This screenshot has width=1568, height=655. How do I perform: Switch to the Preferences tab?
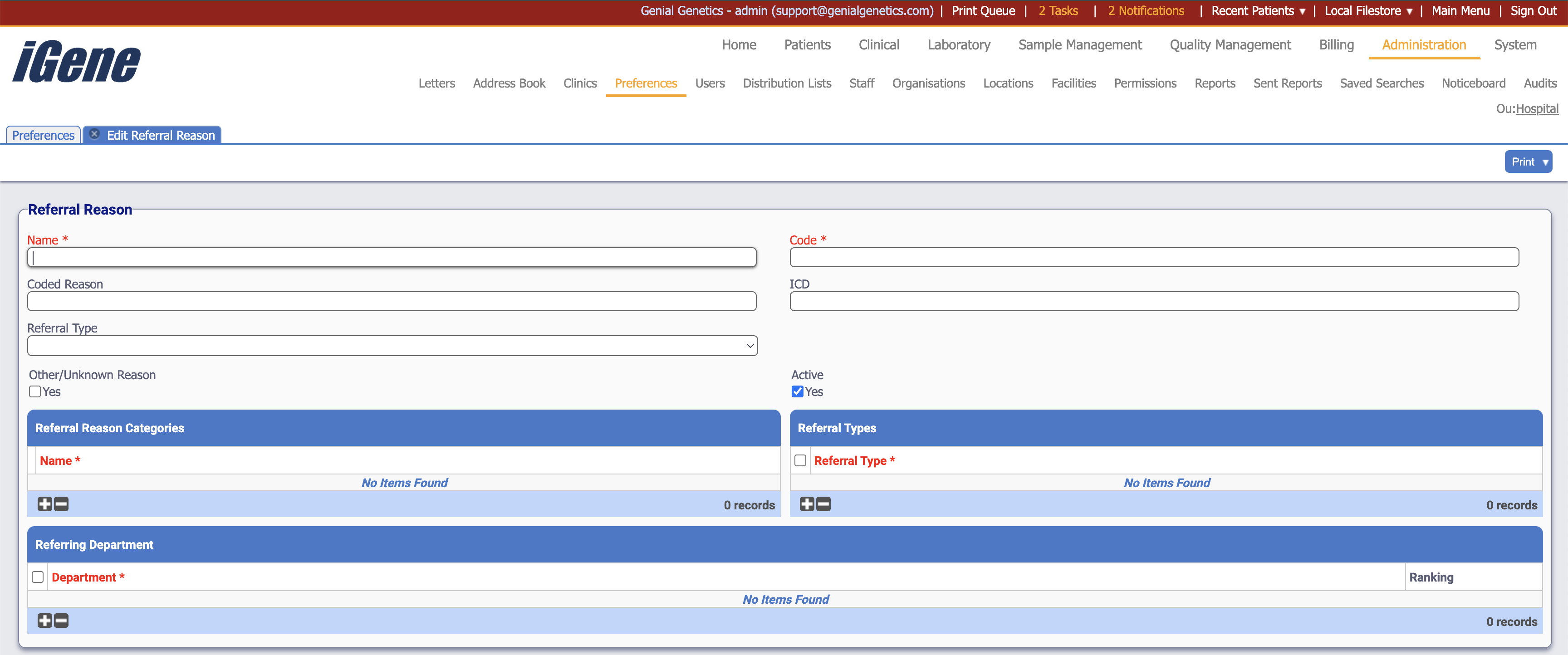(x=42, y=135)
